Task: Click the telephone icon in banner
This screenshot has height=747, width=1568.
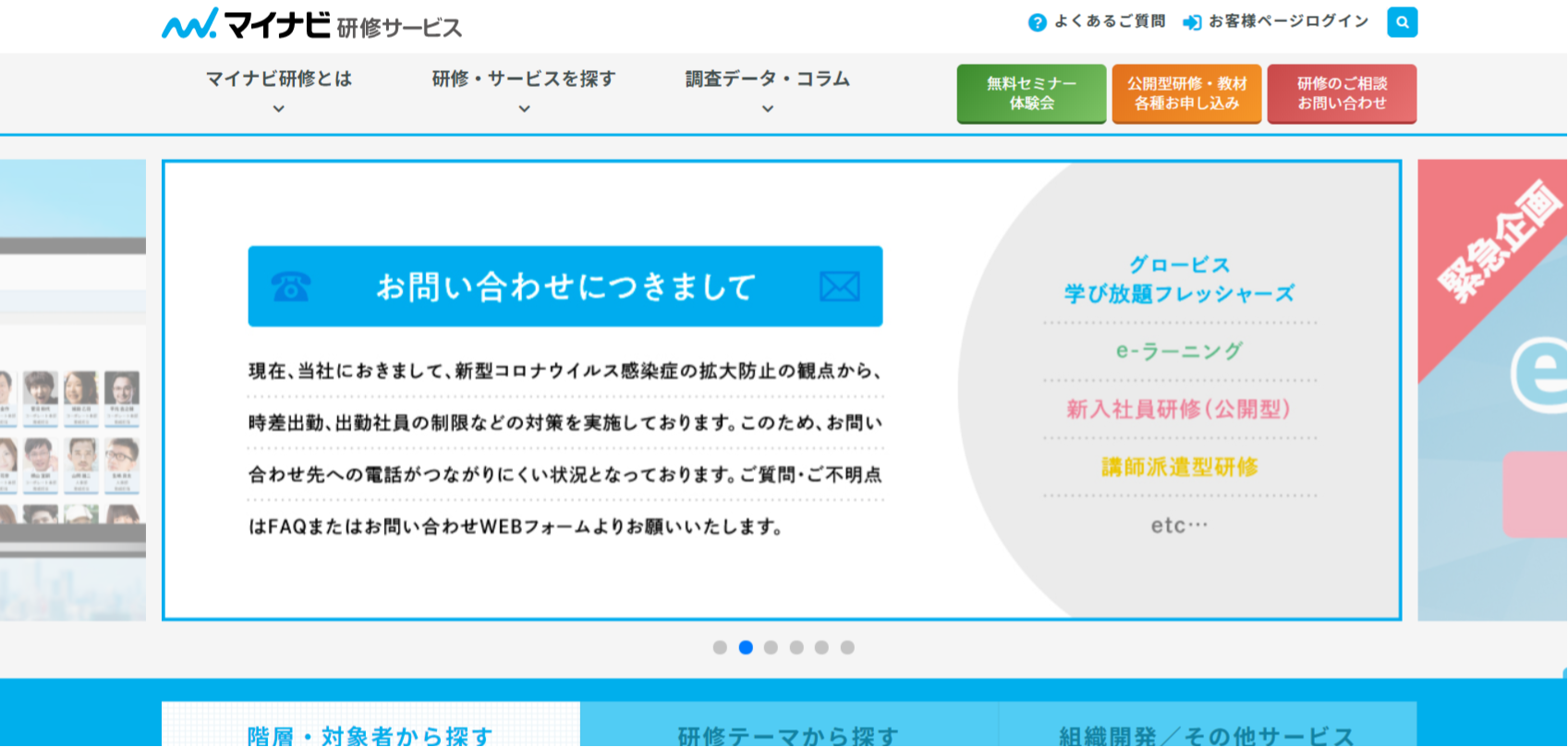Action: [290, 287]
